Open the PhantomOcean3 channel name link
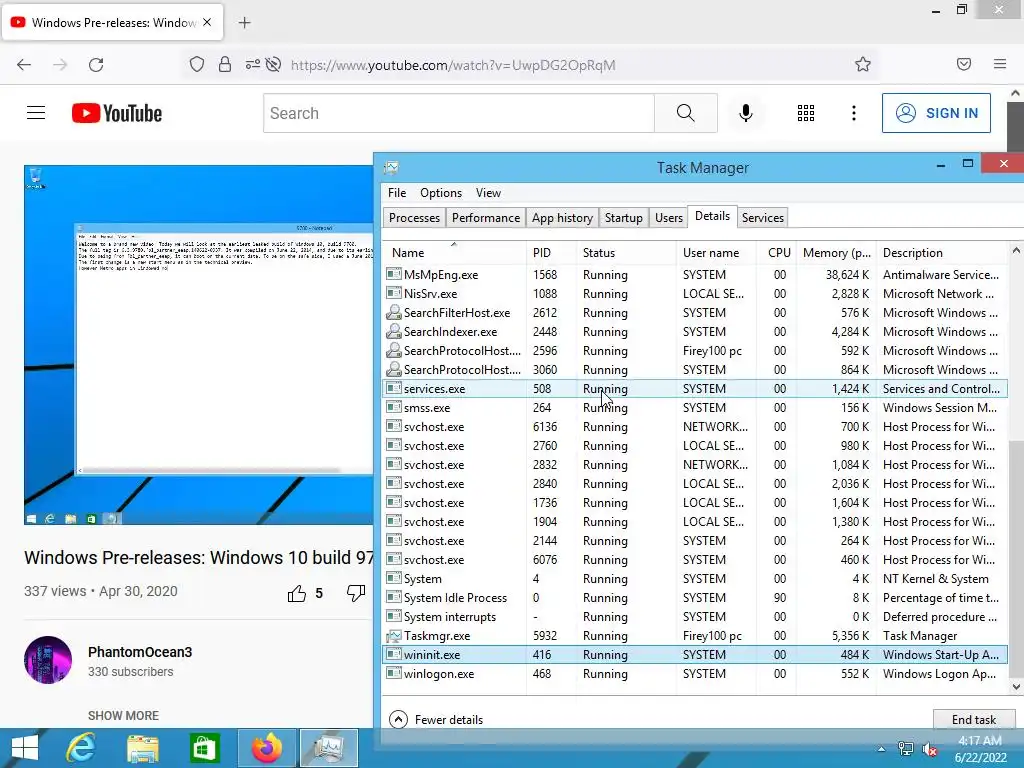 click(140, 652)
